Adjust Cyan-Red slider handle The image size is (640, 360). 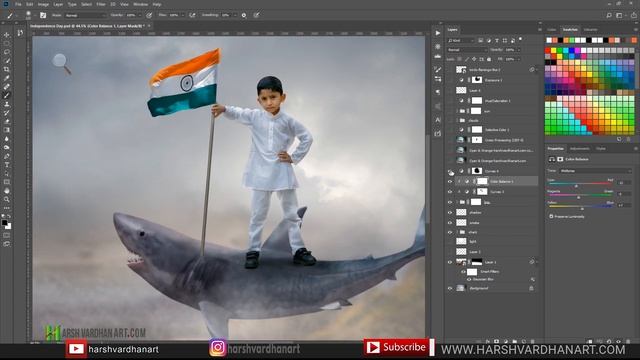[x=576, y=186]
